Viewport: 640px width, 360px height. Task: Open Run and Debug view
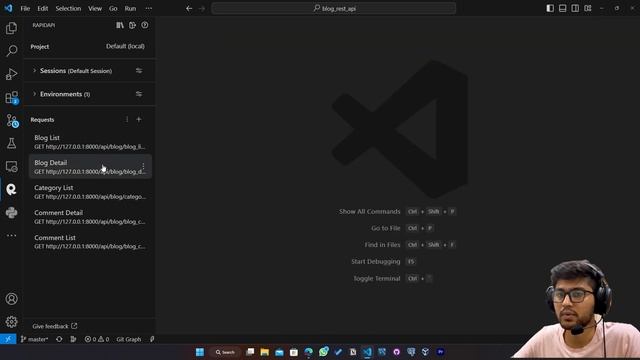(11, 74)
